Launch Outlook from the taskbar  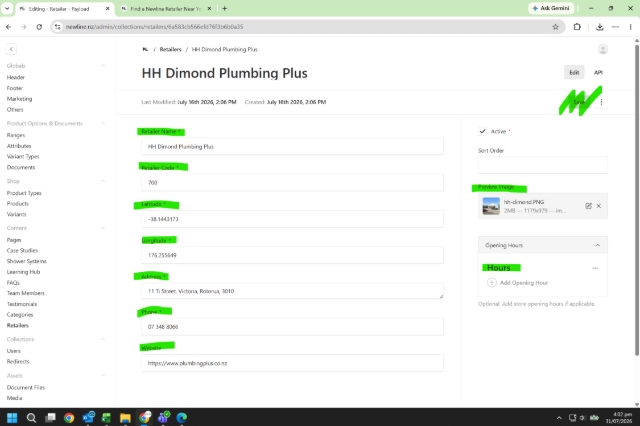tap(88, 417)
